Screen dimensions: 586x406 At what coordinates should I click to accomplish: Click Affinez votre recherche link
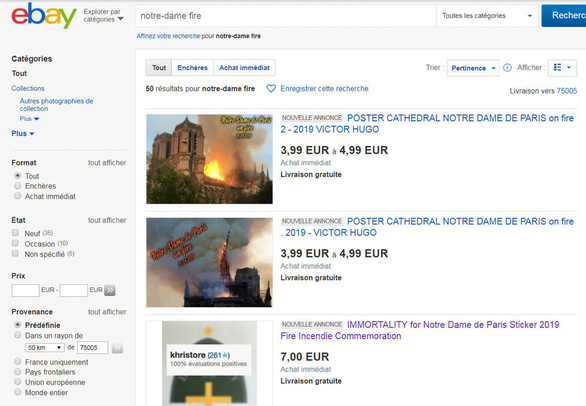(168, 36)
